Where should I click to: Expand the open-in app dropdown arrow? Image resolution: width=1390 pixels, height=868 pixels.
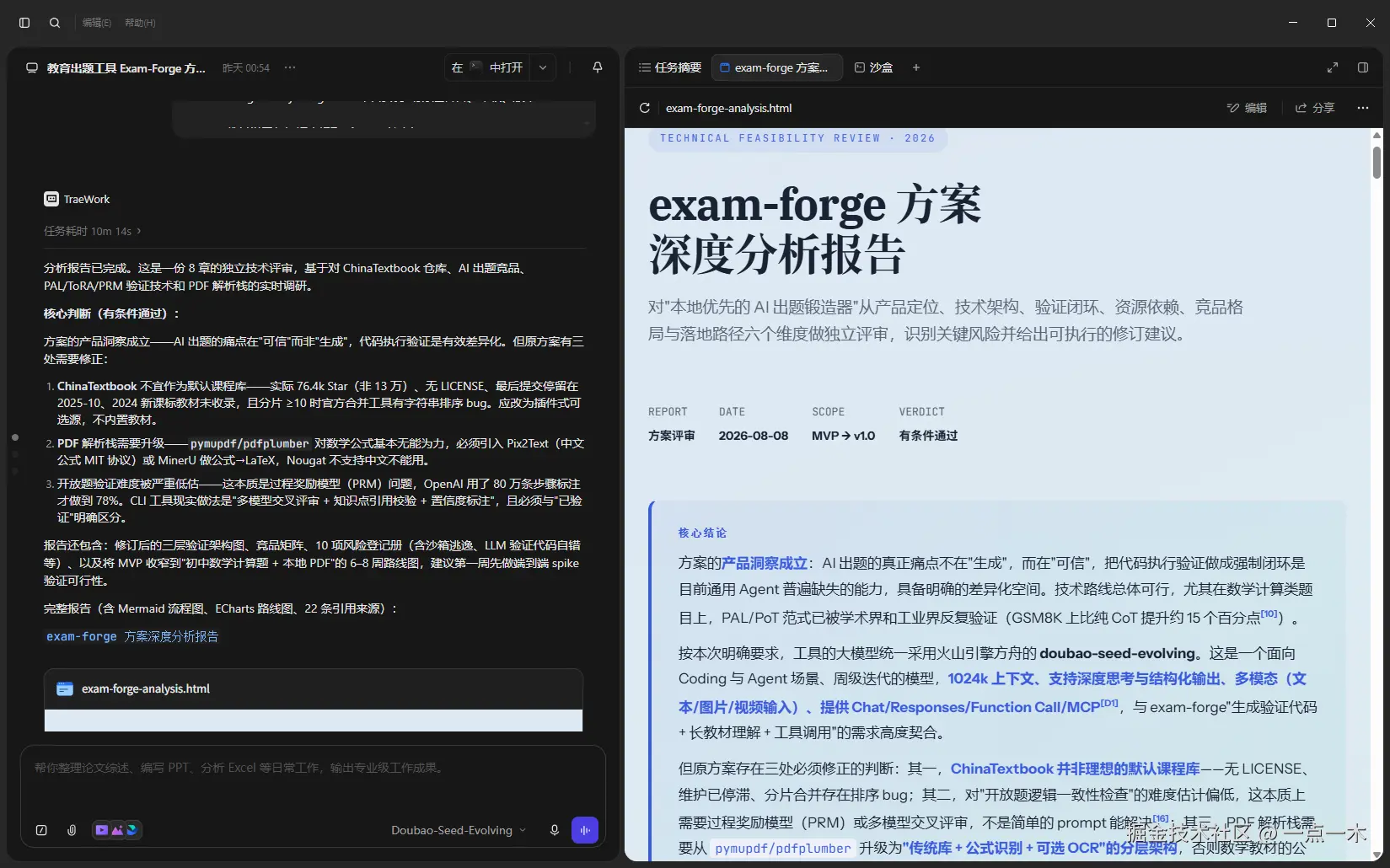(x=543, y=67)
